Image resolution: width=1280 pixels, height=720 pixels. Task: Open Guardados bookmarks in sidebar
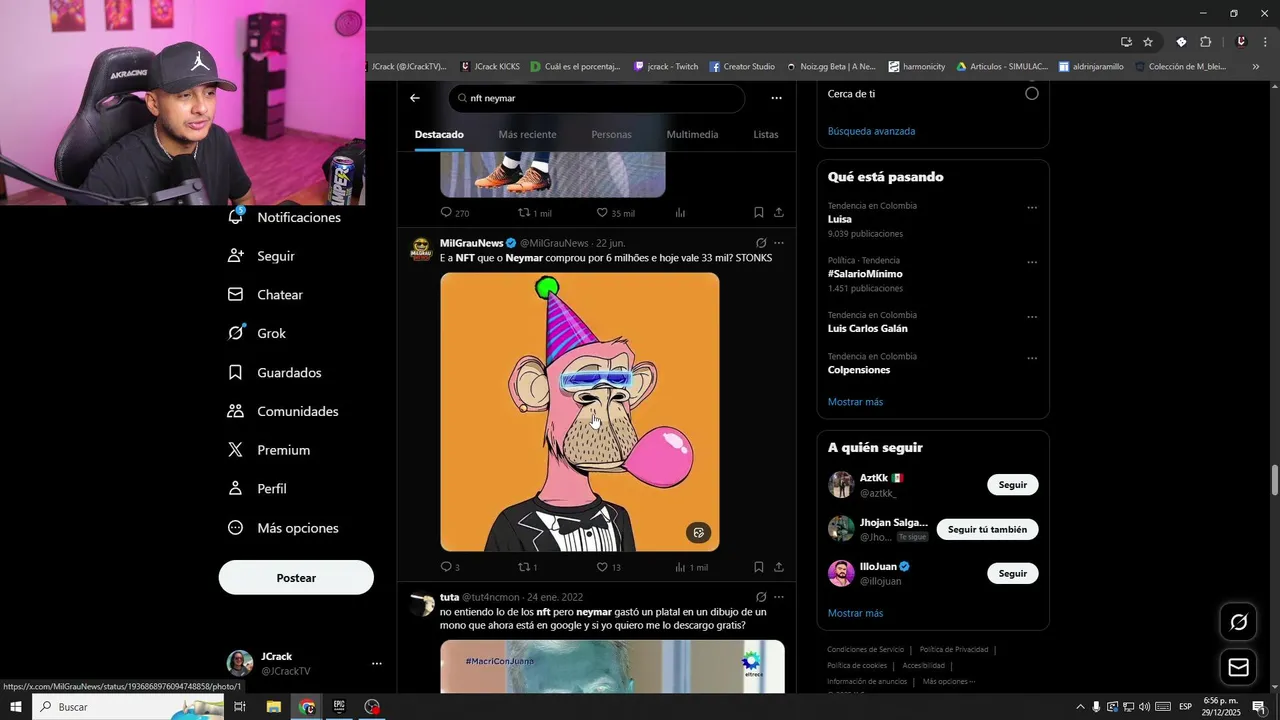275,372
